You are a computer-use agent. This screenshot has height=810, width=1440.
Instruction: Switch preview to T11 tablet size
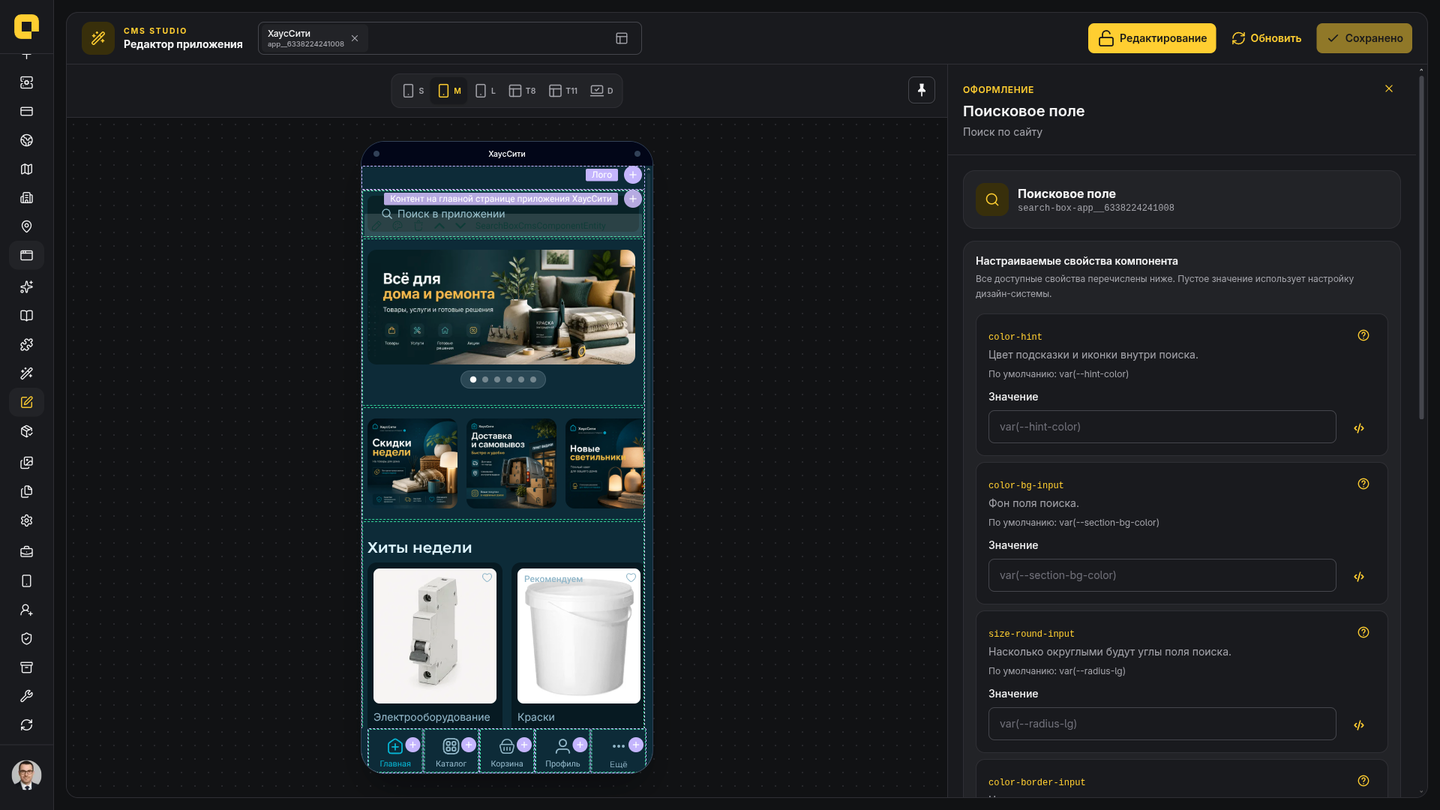tap(563, 91)
